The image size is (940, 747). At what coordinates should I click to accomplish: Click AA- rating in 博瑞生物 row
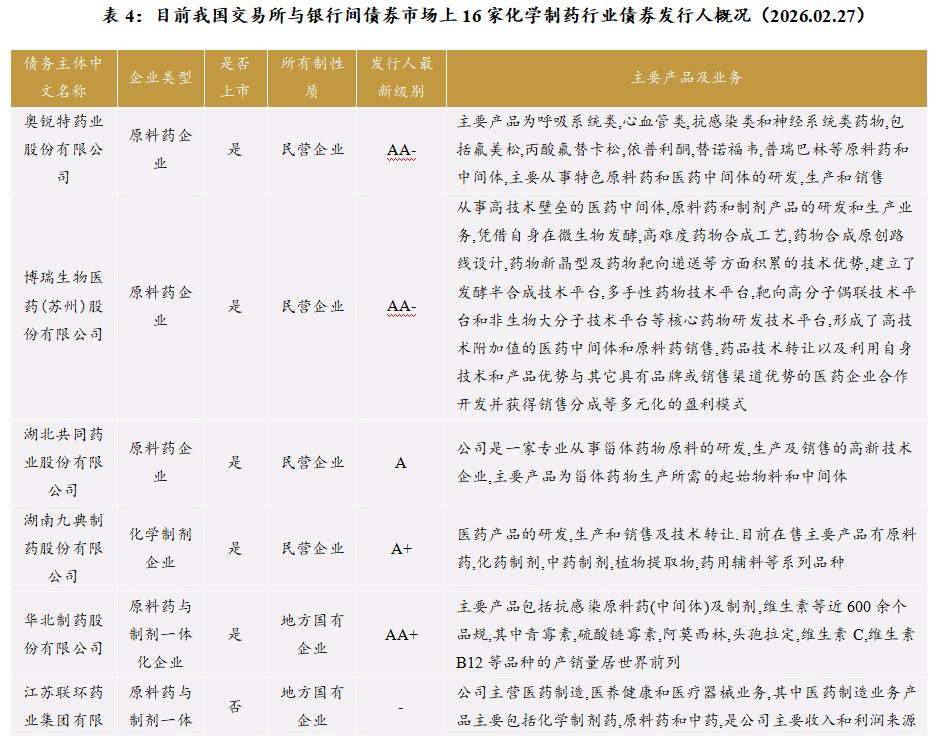(401, 307)
